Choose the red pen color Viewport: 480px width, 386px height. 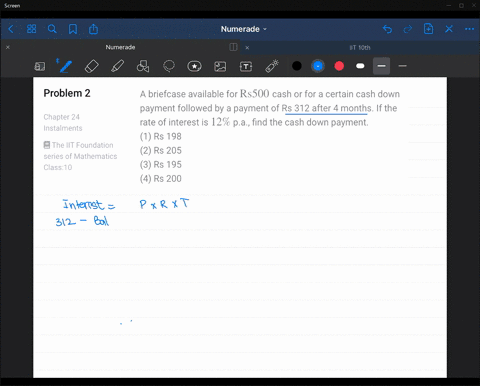pos(339,66)
